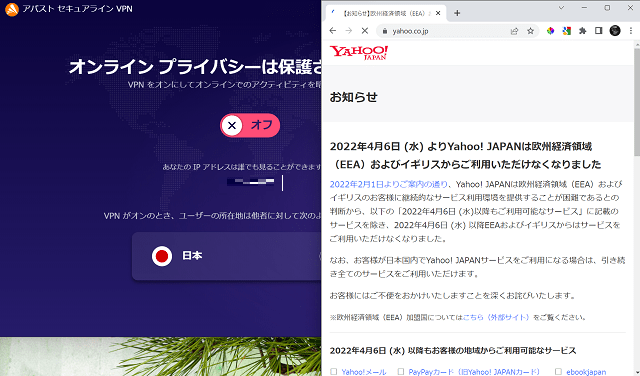Open the PayPayカード link
This screenshot has height=376, width=640.
pos(474,372)
